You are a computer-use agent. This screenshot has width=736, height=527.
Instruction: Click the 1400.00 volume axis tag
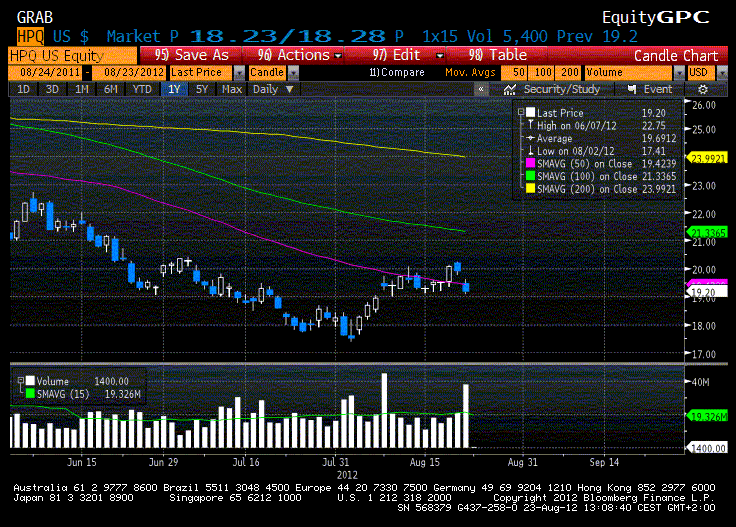707,448
